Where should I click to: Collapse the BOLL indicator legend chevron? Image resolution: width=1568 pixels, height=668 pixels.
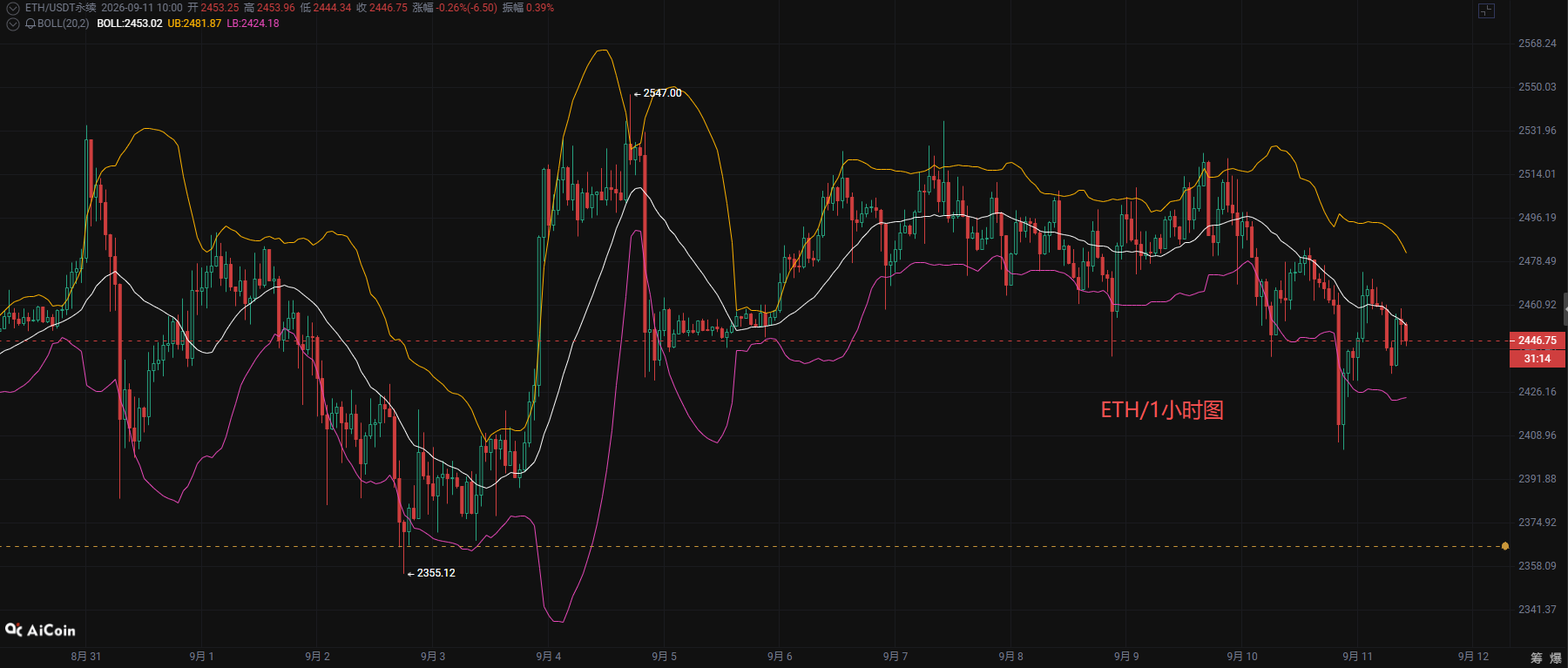(12, 24)
